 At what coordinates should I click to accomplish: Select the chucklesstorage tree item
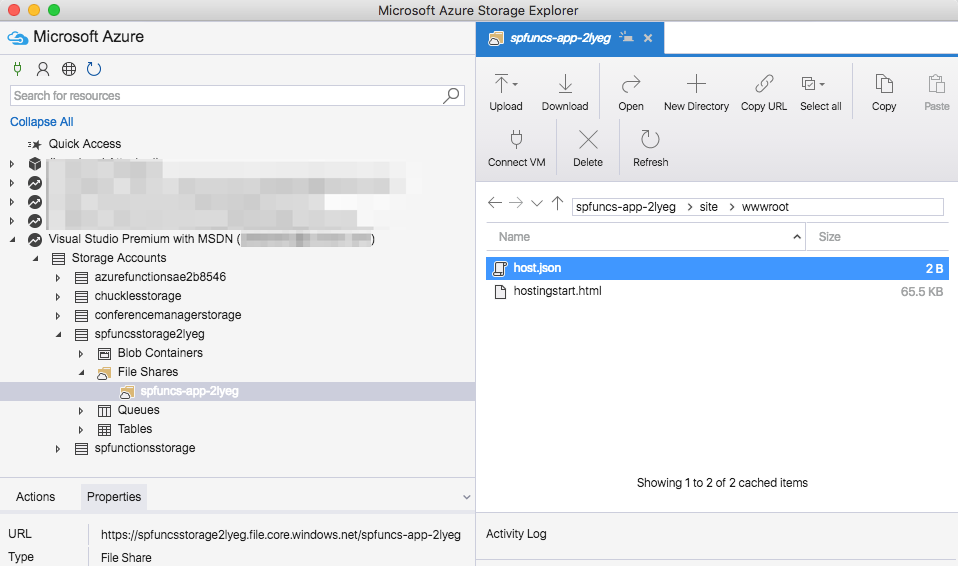pyautogui.click(x=138, y=296)
